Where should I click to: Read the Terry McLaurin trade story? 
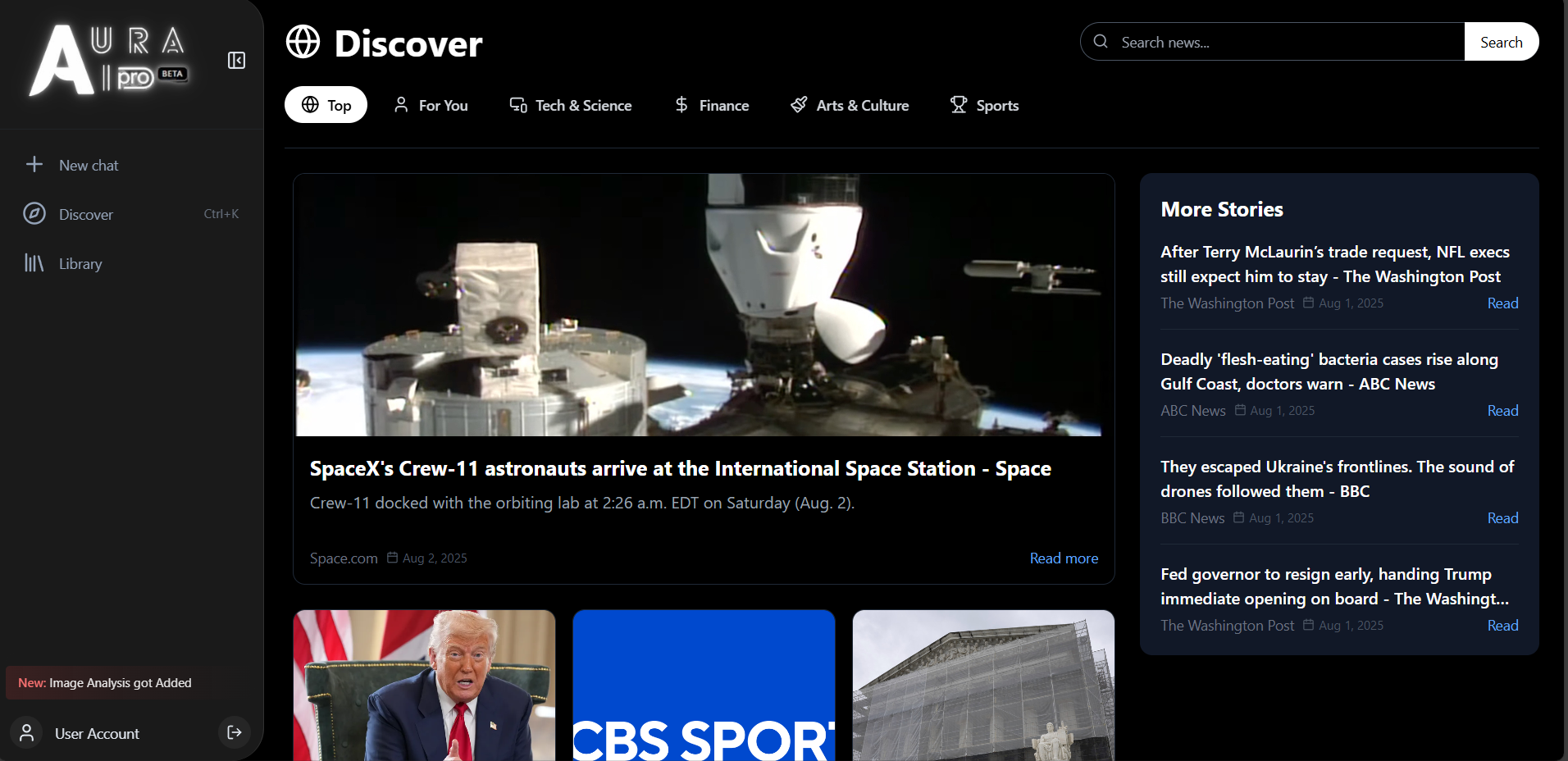(x=1502, y=303)
